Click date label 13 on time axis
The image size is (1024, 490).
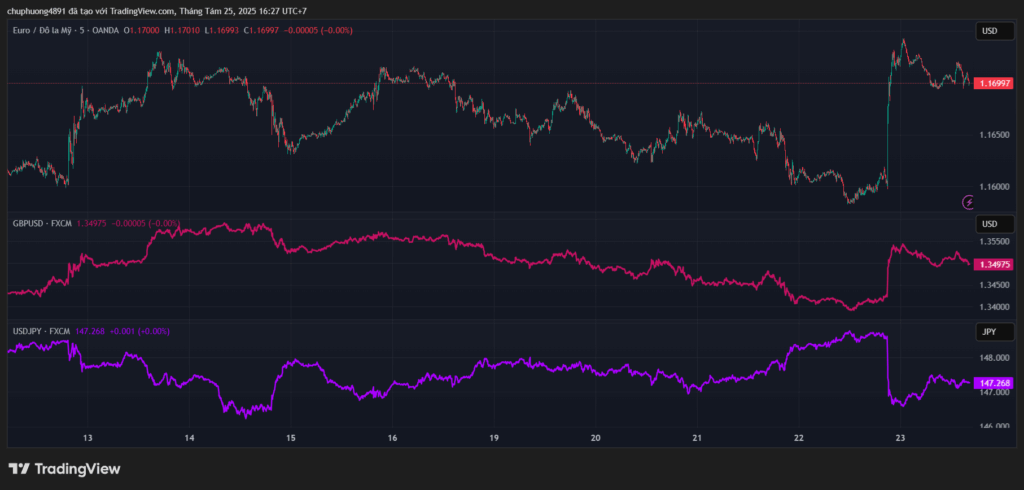click(x=88, y=438)
